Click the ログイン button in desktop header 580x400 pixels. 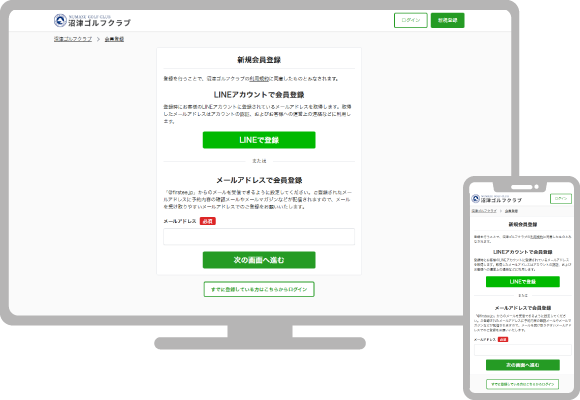[411, 20]
